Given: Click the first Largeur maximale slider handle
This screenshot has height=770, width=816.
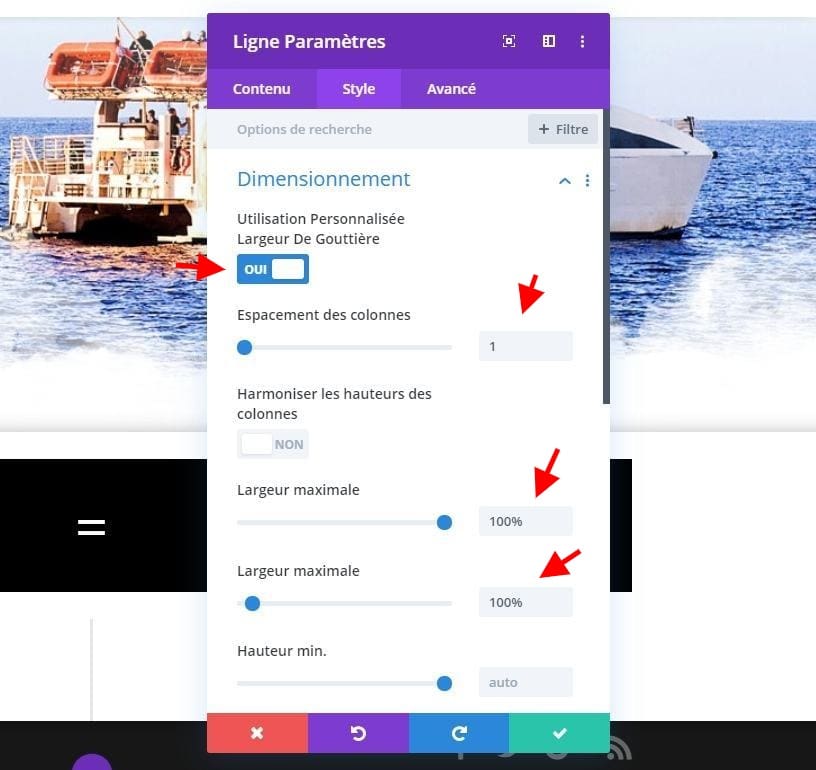Looking at the screenshot, I should click(x=444, y=522).
